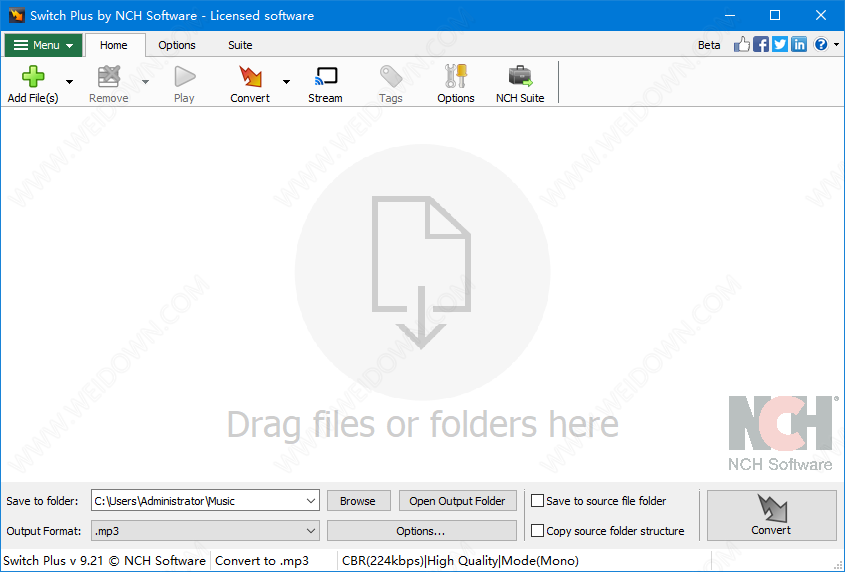This screenshot has width=845, height=572.
Task: Switch to the Suite tab
Action: click(240, 45)
